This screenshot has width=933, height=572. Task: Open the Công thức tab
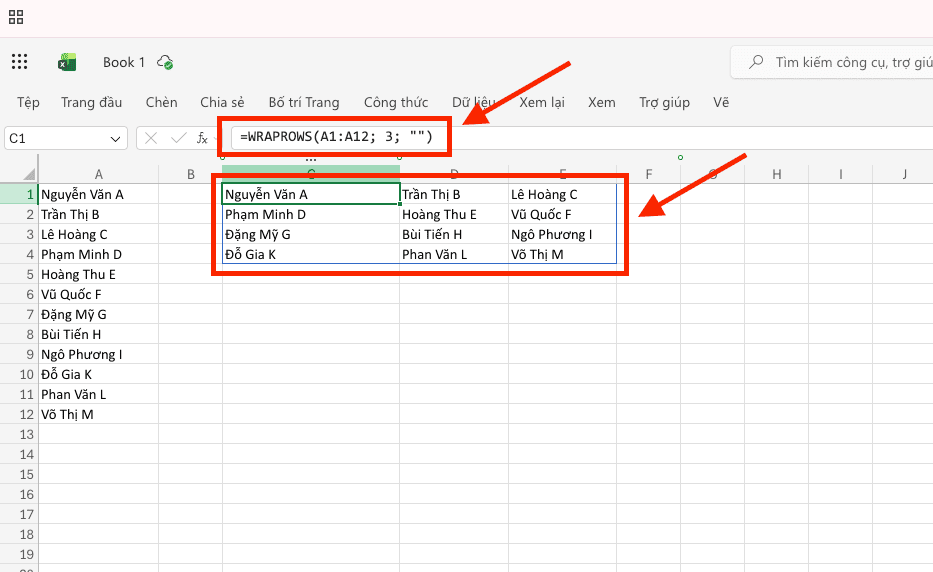[x=396, y=102]
